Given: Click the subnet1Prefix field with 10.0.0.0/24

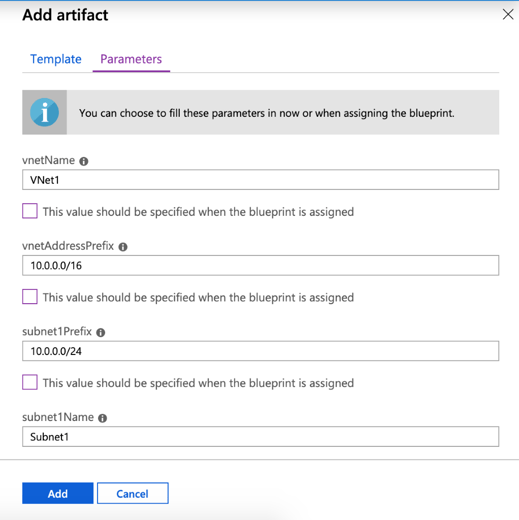Looking at the screenshot, I should pyautogui.click(x=261, y=351).
